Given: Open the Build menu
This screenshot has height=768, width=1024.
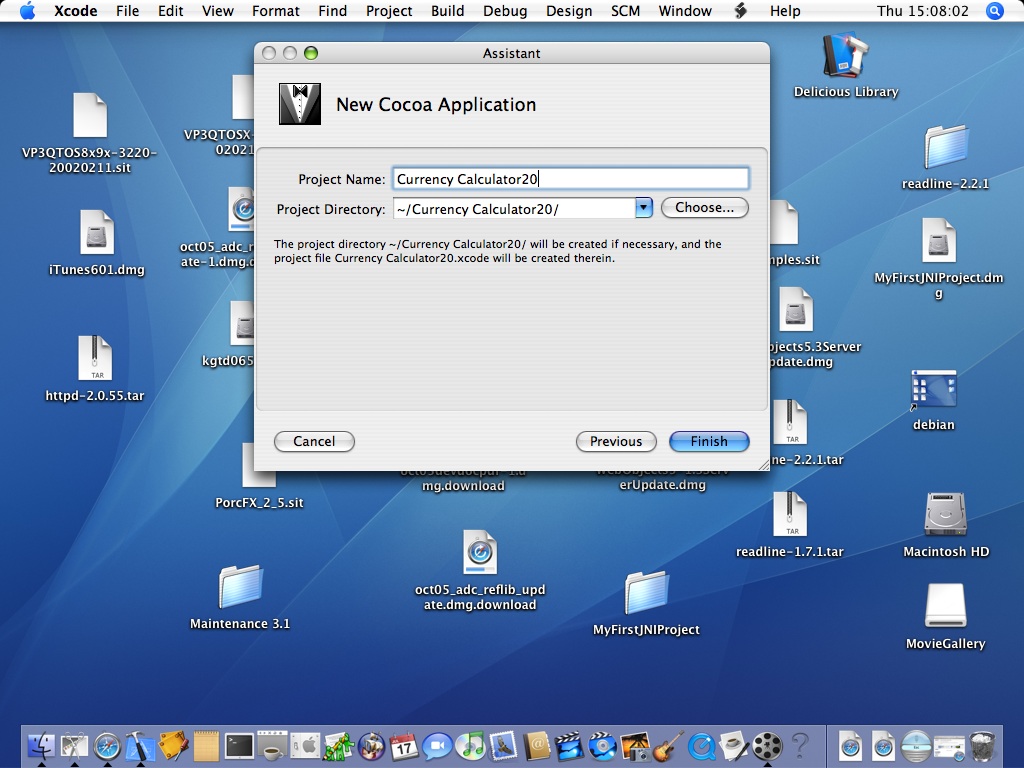Looking at the screenshot, I should click(447, 11).
